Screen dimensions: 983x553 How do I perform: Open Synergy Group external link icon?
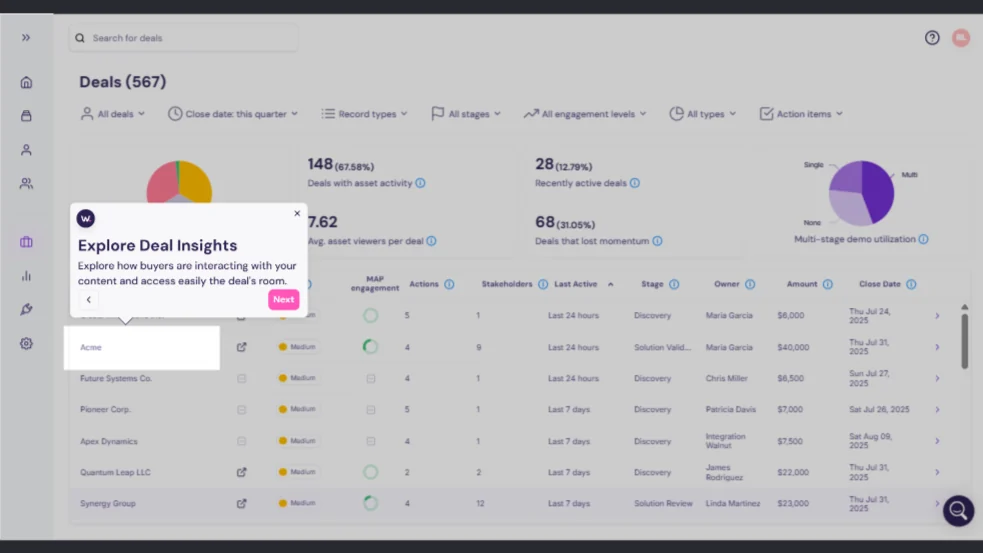(241, 503)
